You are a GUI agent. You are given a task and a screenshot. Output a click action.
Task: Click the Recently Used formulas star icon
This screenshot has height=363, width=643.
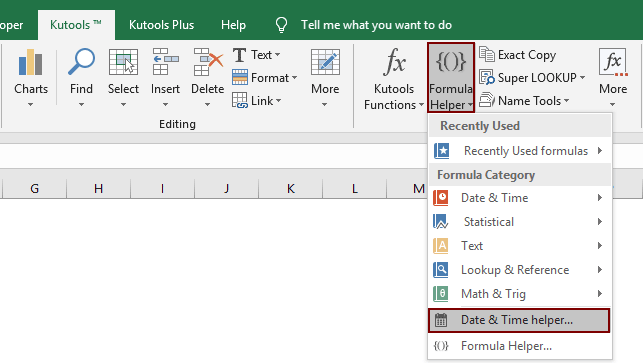[442, 151]
